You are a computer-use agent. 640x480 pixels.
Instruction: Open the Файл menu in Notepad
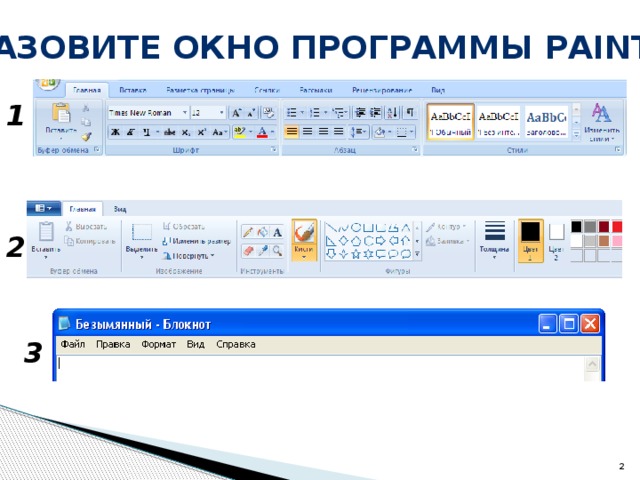pyautogui.click(x=73, y=344)
